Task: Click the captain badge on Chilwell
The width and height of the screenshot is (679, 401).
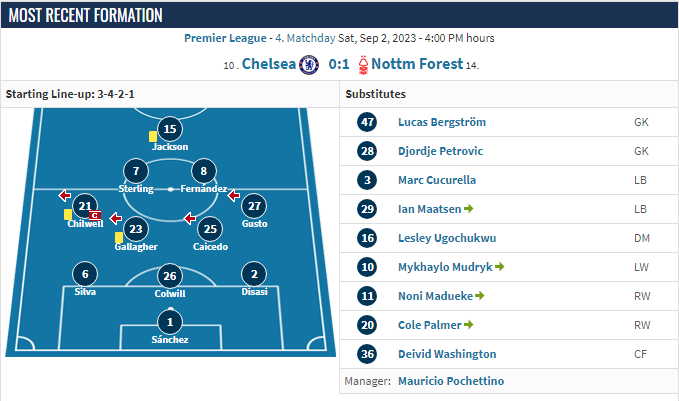Action: pyautogui.click(x=95, y=215)
